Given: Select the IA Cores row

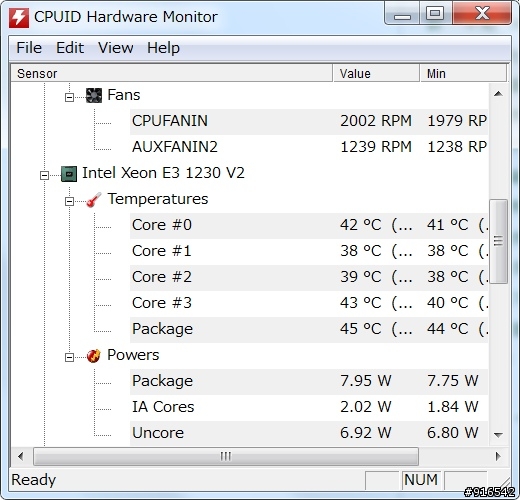Looking at the screenshot, I should (309, 407).
